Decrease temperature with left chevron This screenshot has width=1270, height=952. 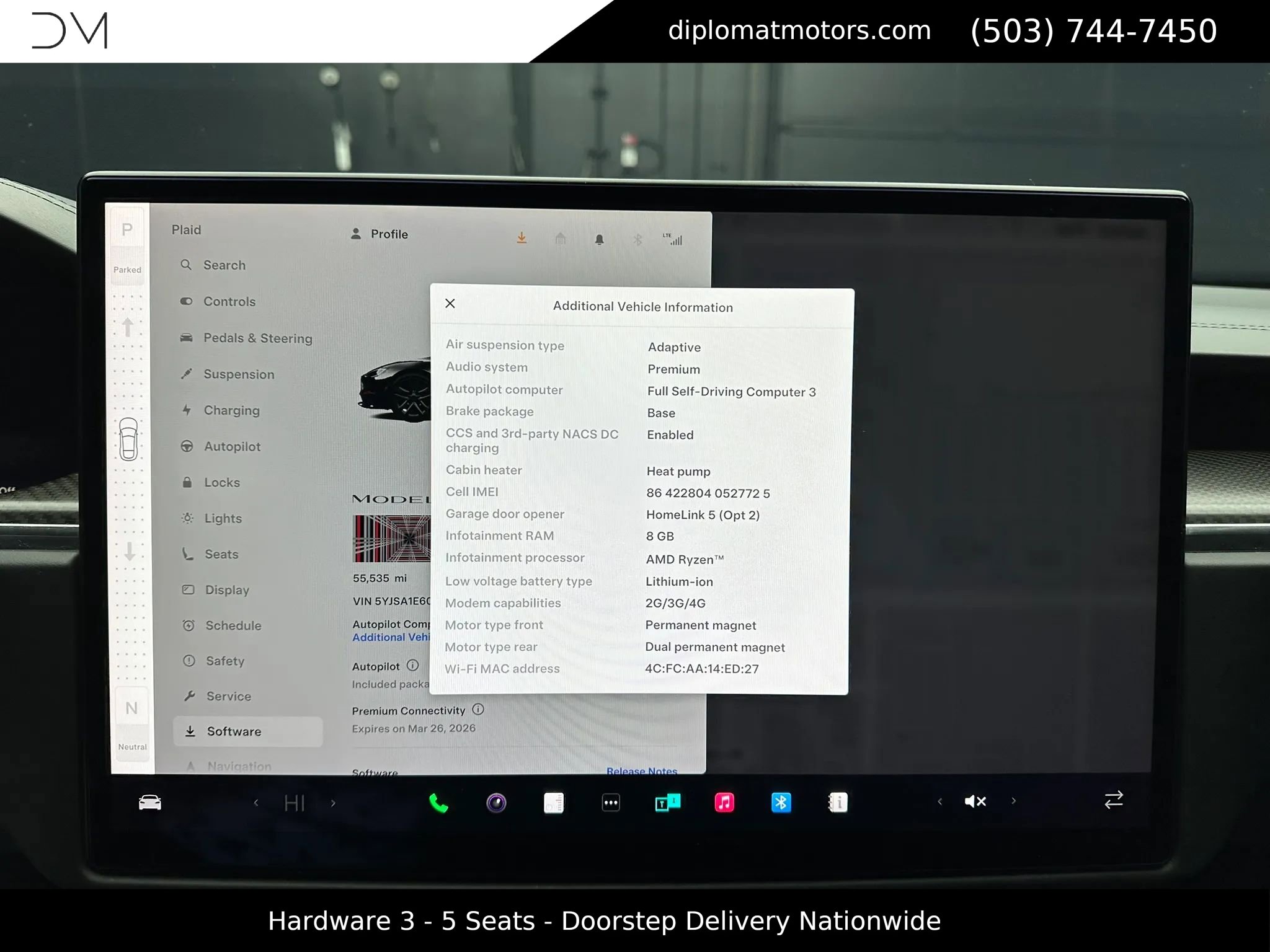256,803
